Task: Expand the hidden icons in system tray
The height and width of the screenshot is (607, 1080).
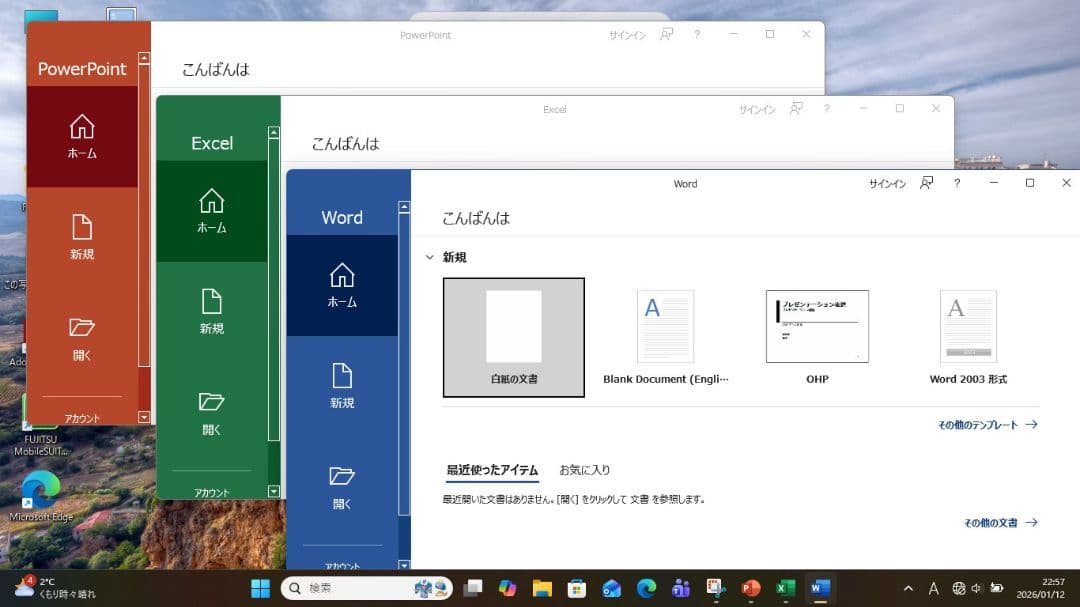Action: 907,588
